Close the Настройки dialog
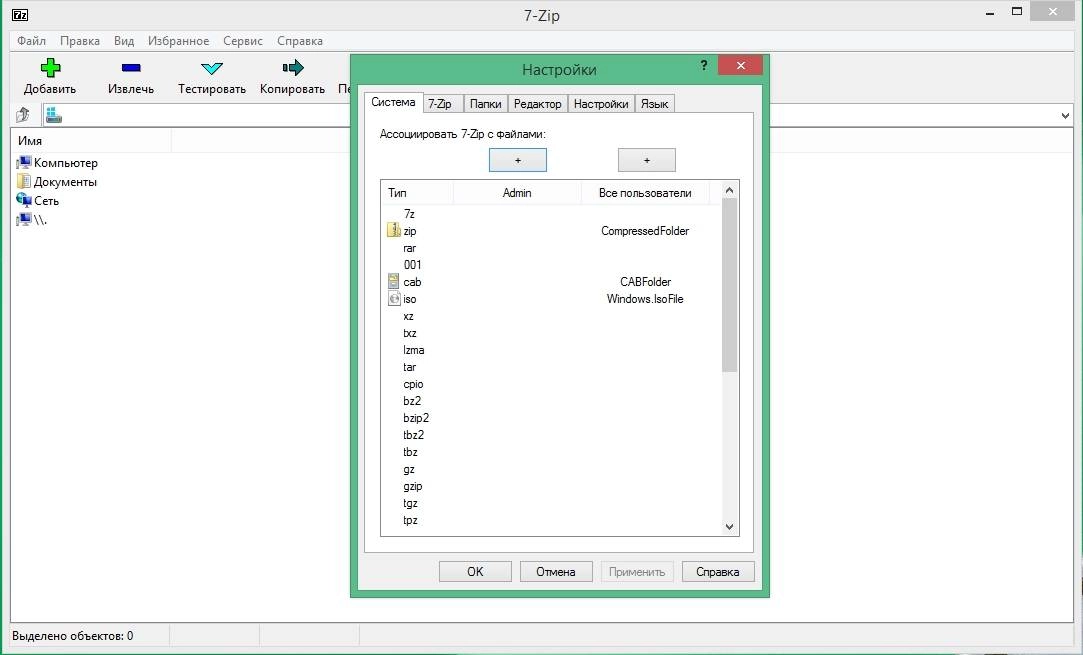1083x655 pixels. point(740,66)
